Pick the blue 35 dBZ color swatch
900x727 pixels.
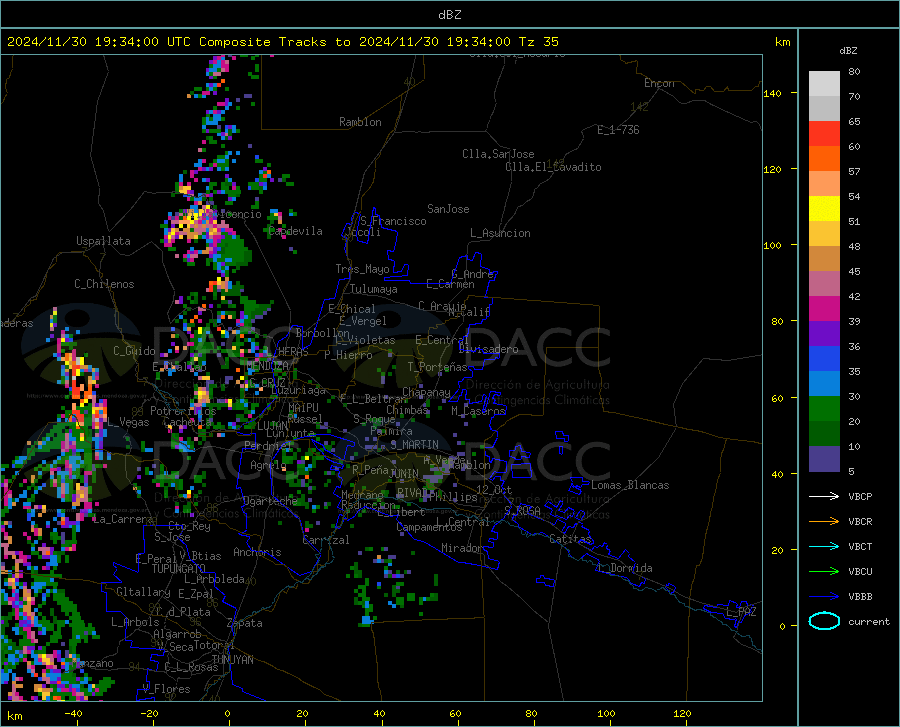coord(824,359)
